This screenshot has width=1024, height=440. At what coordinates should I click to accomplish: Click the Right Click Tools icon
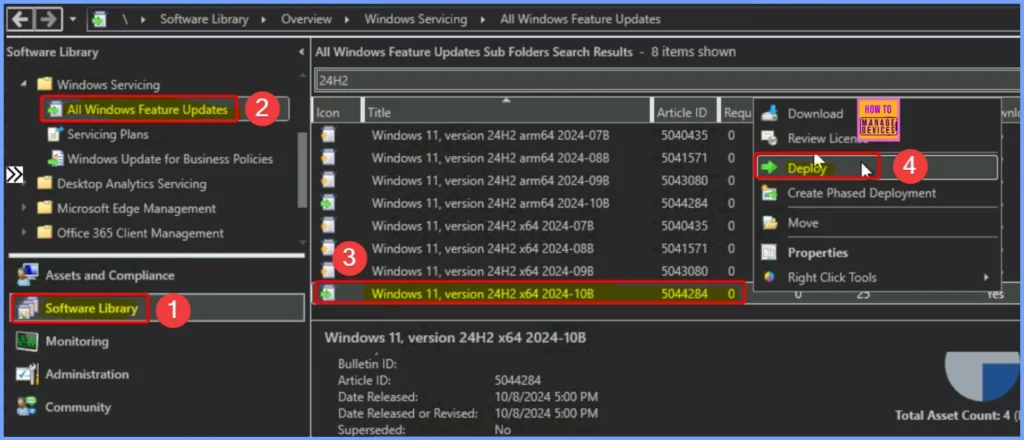point(770,277)
